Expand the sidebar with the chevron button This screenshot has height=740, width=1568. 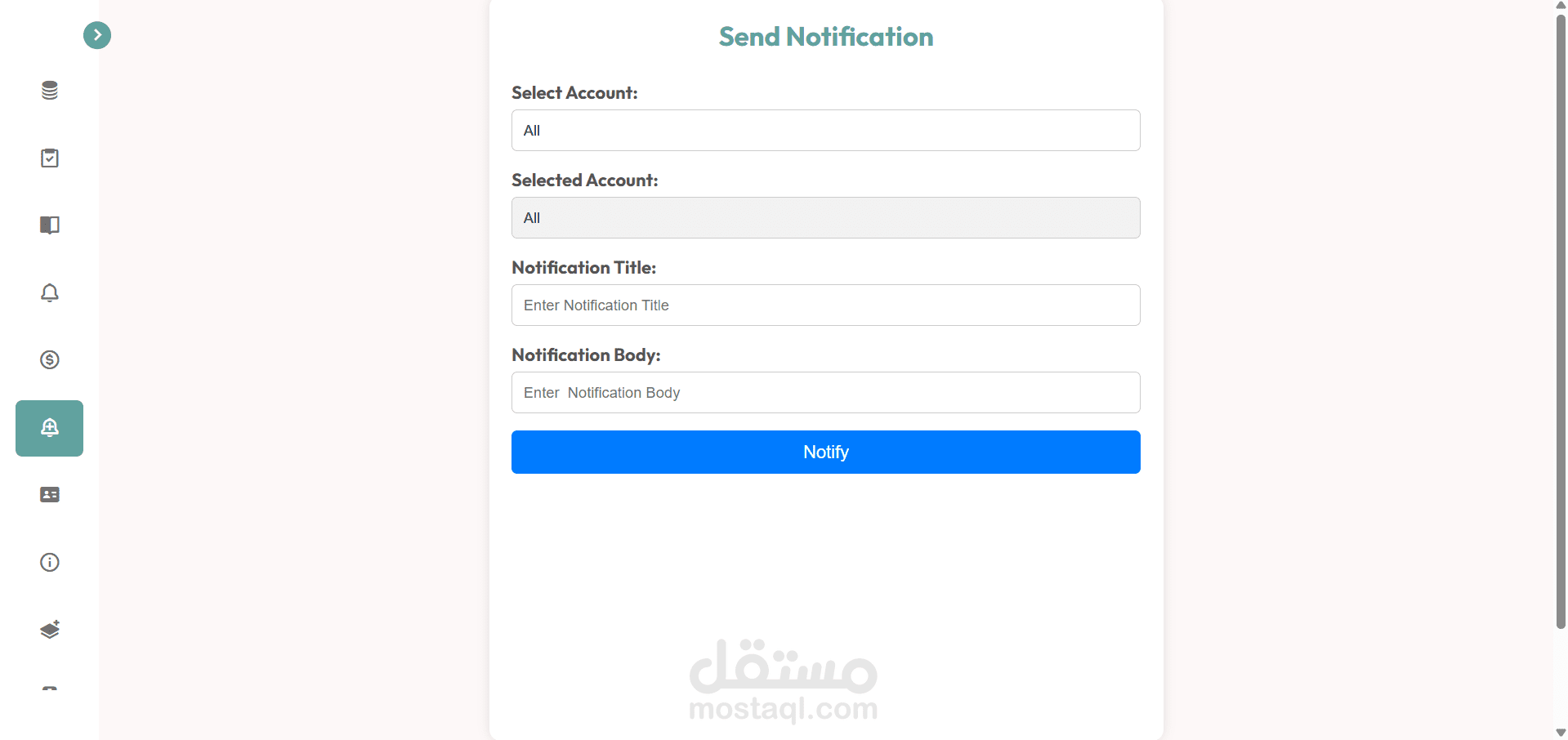97,35
